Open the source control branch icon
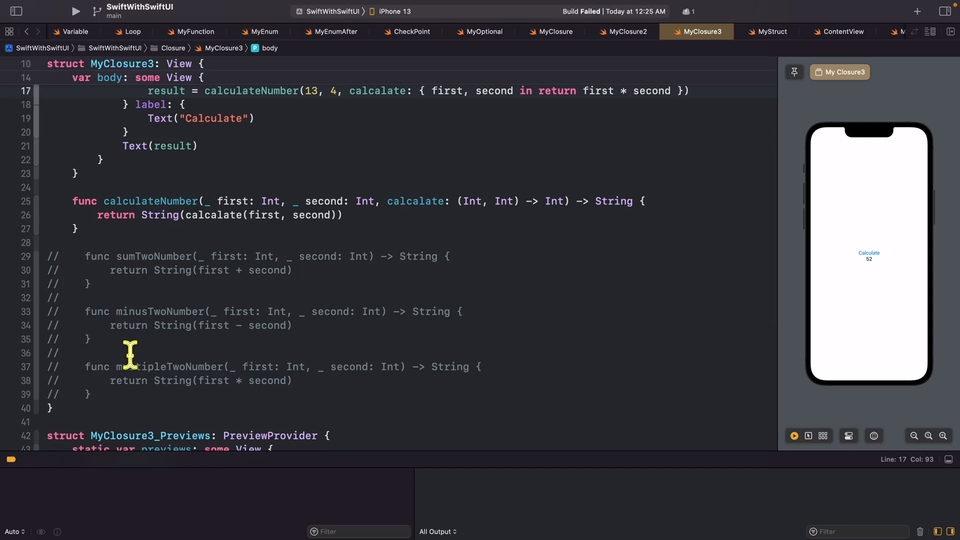 pyautogui.click(x=97, y=11)
